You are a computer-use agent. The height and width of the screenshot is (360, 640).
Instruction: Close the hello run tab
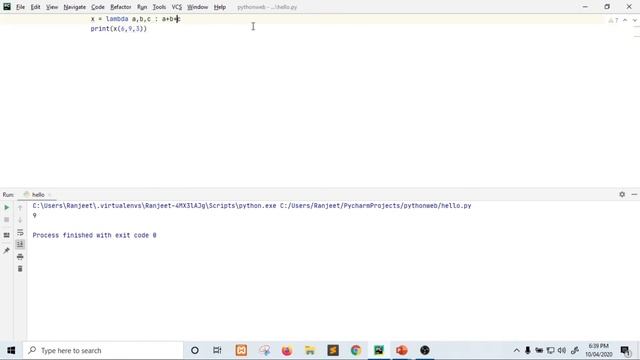(x=49, y=195)
